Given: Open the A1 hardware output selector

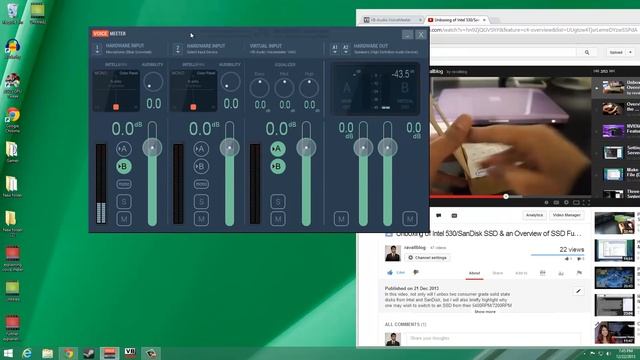Looking at the screenshot, I should tap(335, 49).
